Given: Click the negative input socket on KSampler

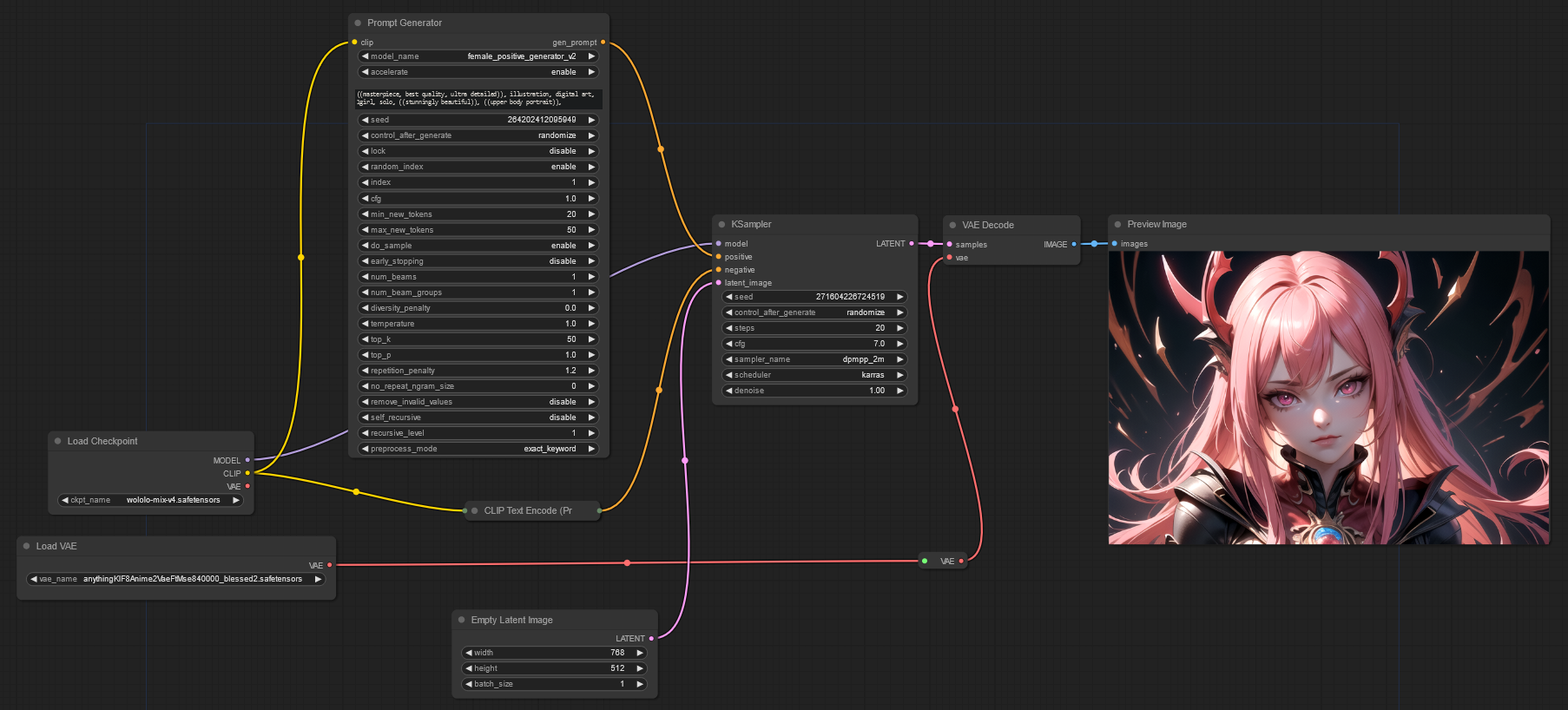Looking at the screenshot, I should tap(718, 270).
